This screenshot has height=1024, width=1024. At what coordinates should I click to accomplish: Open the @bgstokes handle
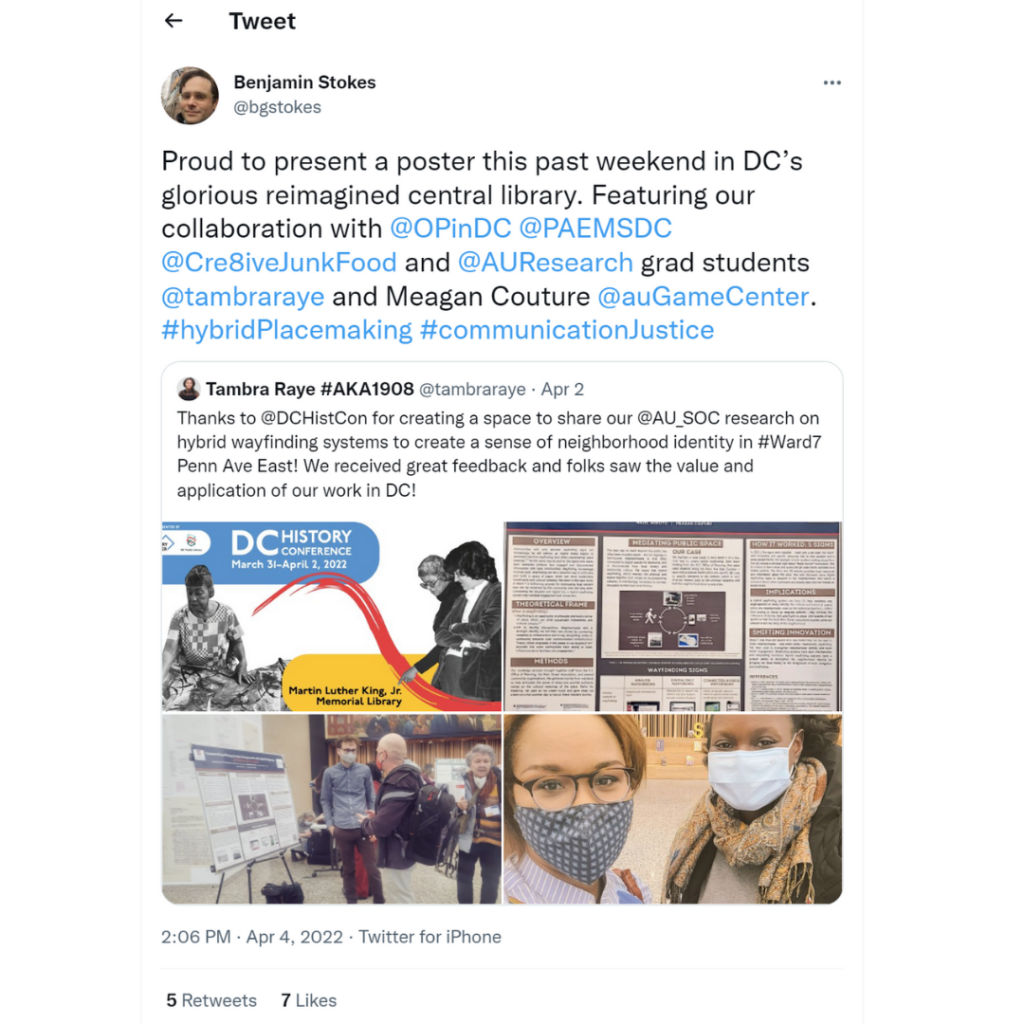click(x=278, y=107)
